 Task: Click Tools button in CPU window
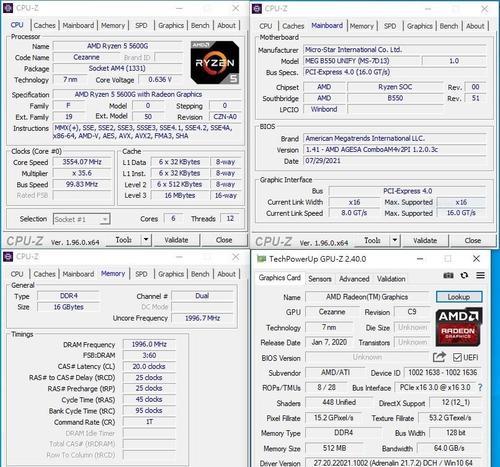pos(123,240)
